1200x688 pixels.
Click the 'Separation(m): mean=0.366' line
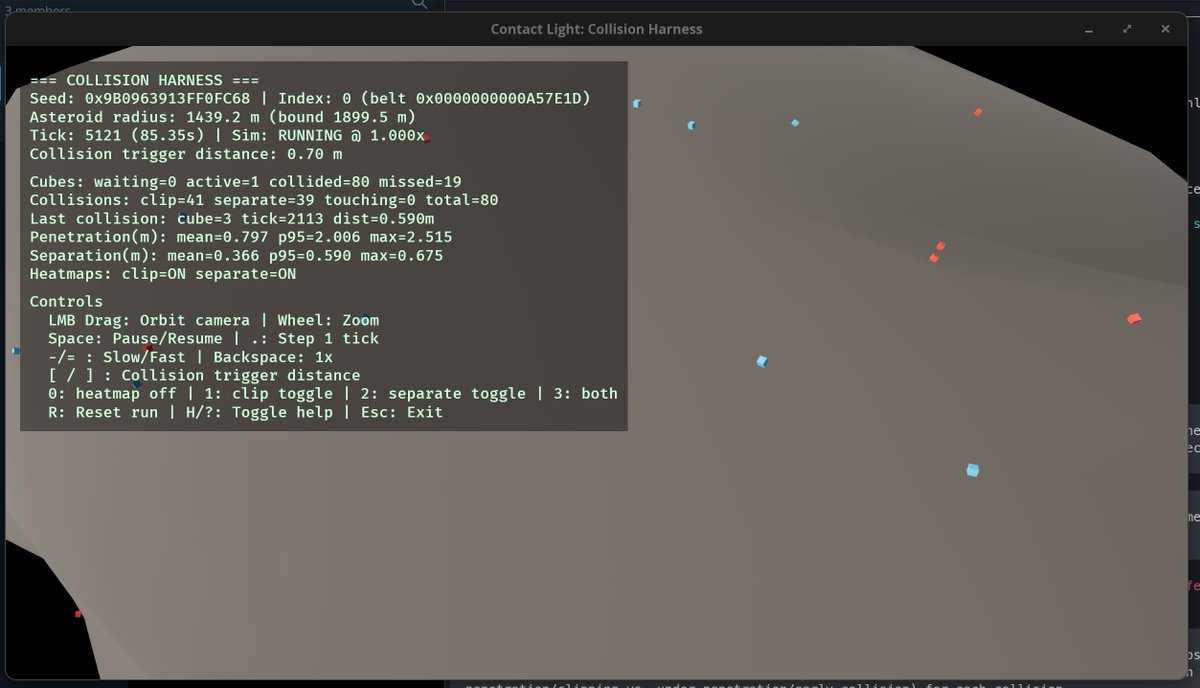click(237, 256)
